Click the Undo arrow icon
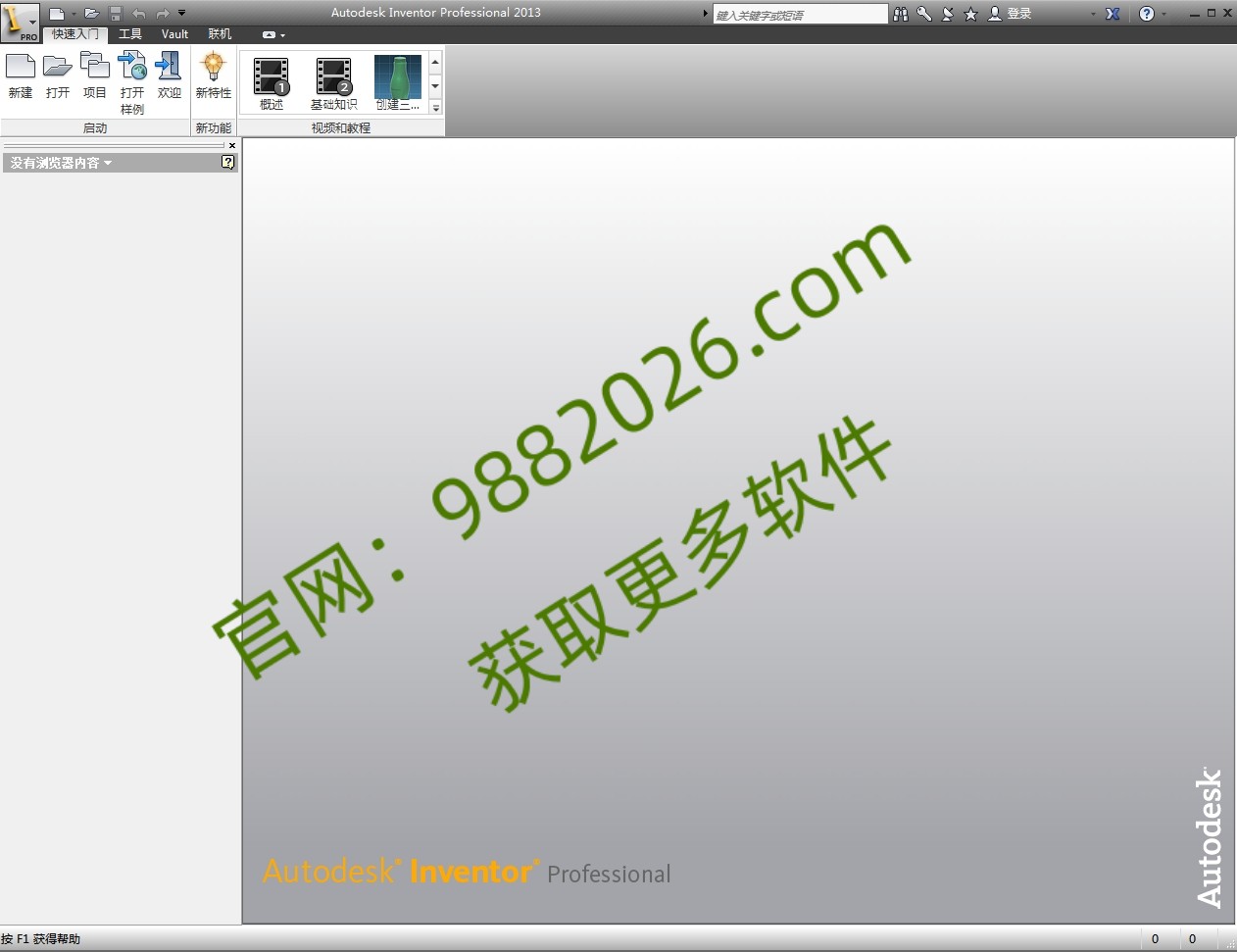Viewport: 1237px width, 952px height. point(138,13)
